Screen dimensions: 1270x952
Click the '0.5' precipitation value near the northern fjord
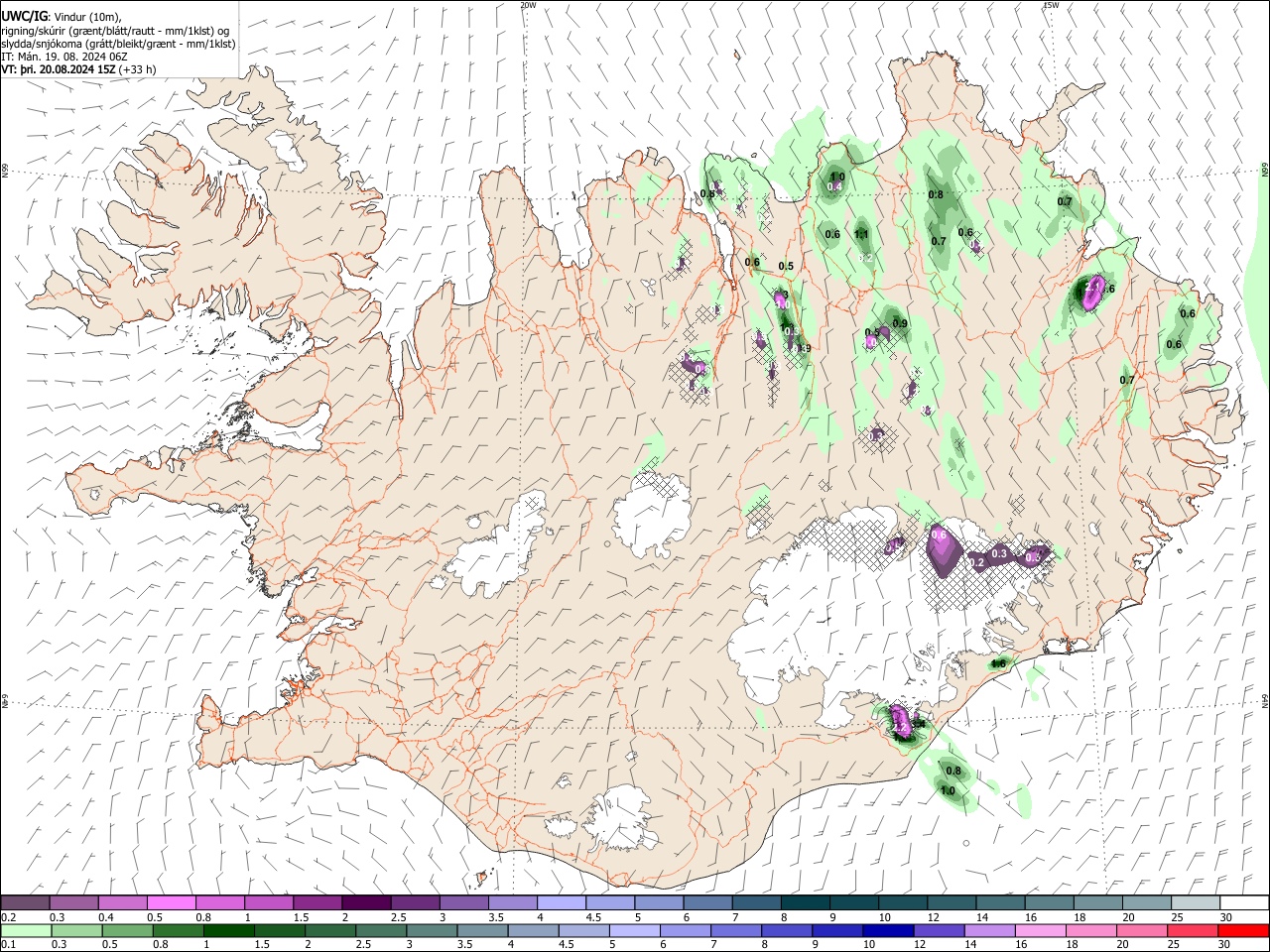pos(786,266)
